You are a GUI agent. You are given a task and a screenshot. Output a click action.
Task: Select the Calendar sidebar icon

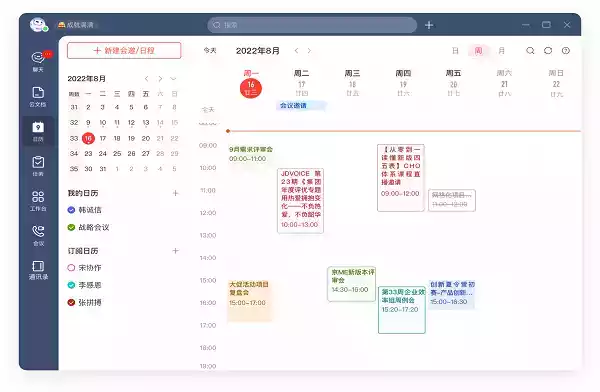pos(38,131)
